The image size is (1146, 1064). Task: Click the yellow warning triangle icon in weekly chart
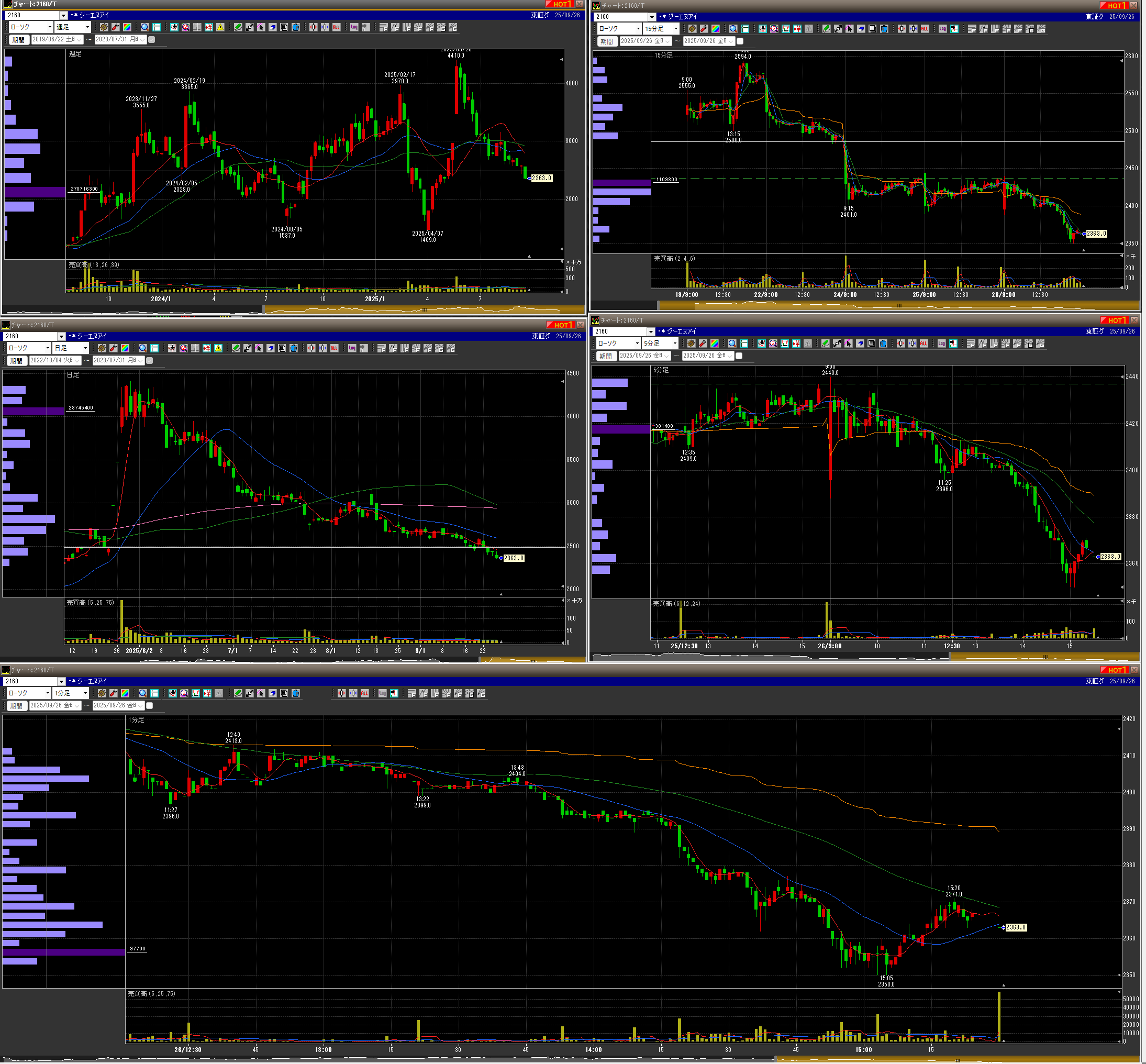click(x=220, y=27)
